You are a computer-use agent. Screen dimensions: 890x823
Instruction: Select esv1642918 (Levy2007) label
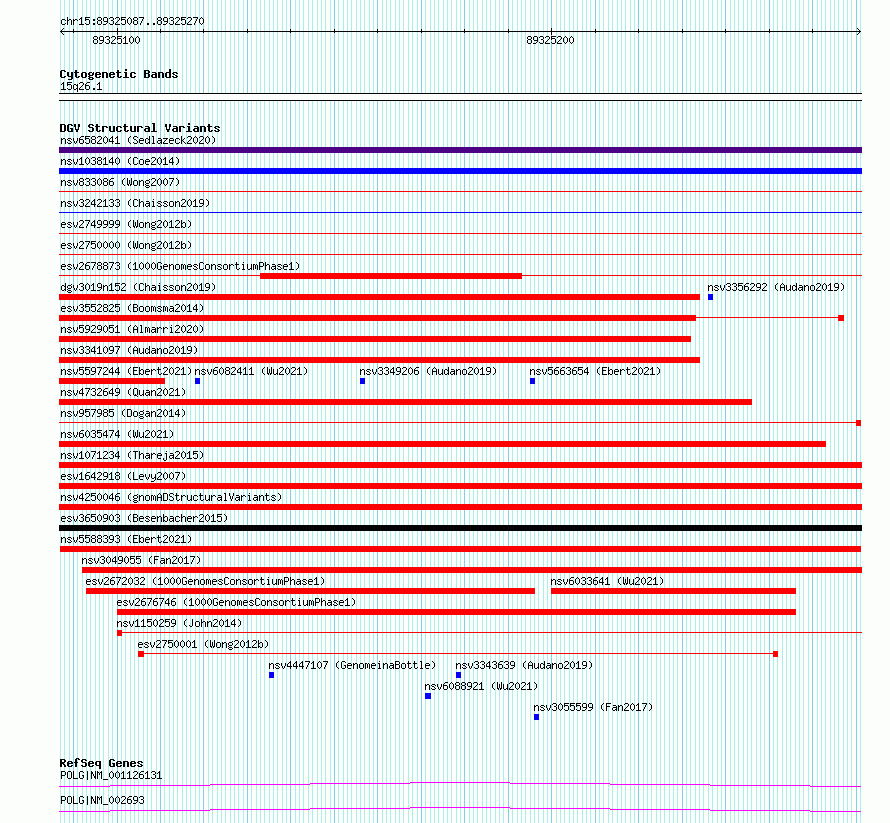point(123,476)
